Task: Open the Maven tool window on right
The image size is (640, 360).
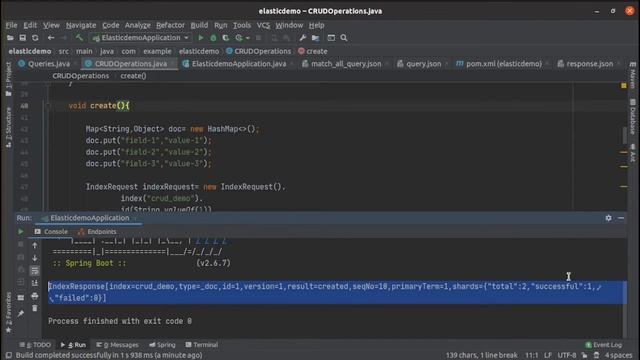Action: click(x=633, y=76)
